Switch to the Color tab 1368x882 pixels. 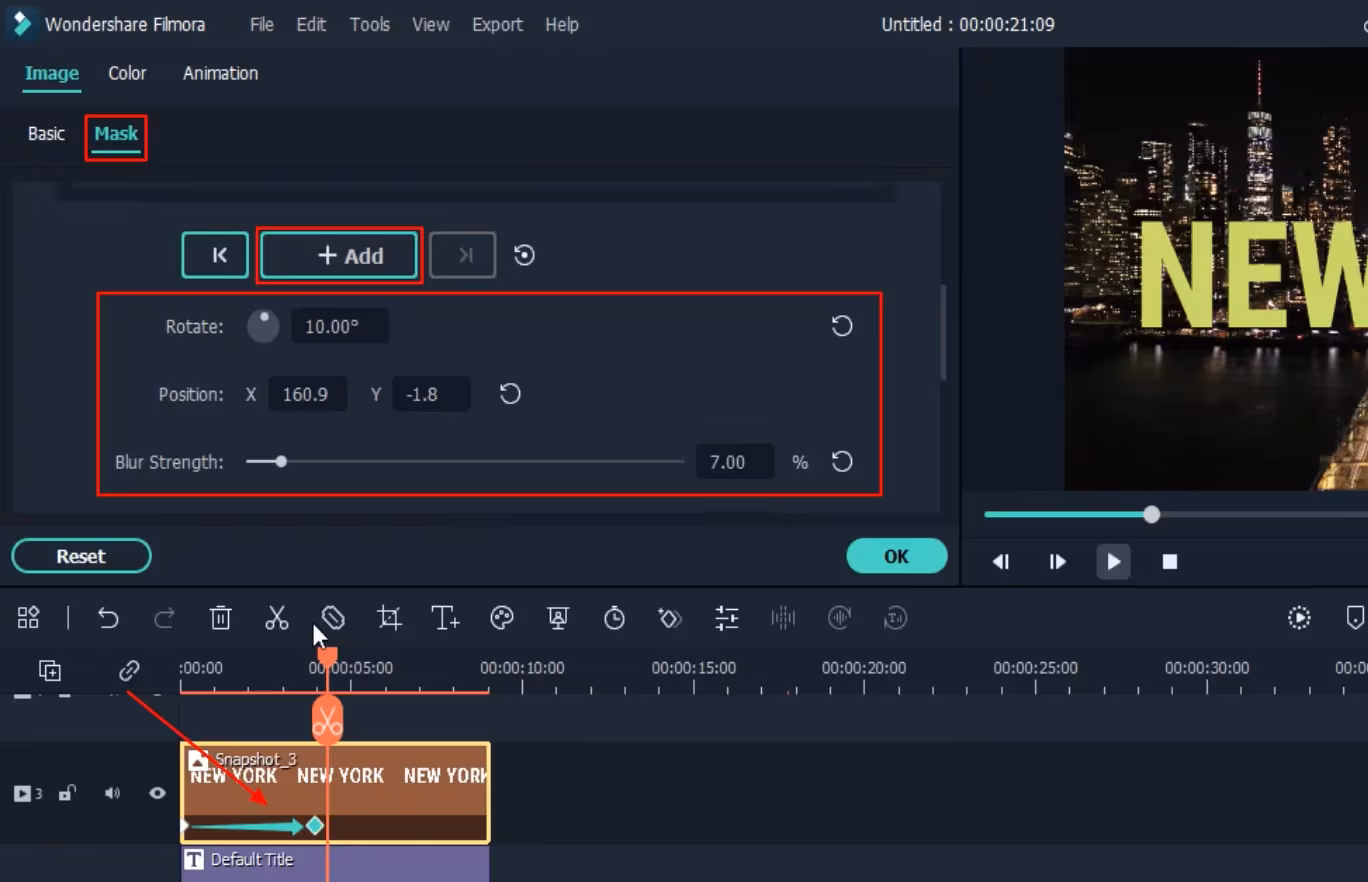127,73
